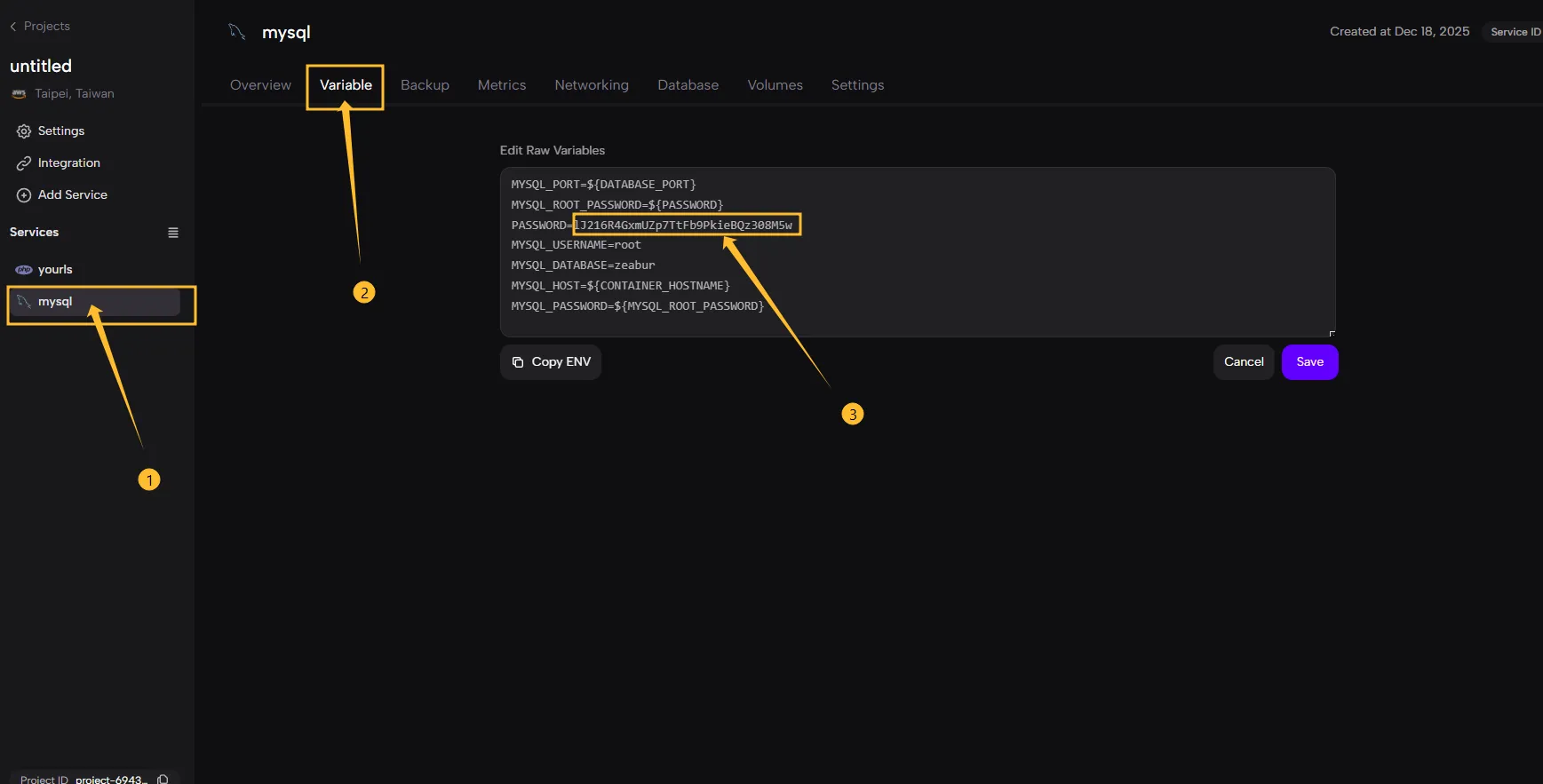The image size is (1543, 784).
Task: Click the Services list menu icon
Action: click(x=173, y=233)
